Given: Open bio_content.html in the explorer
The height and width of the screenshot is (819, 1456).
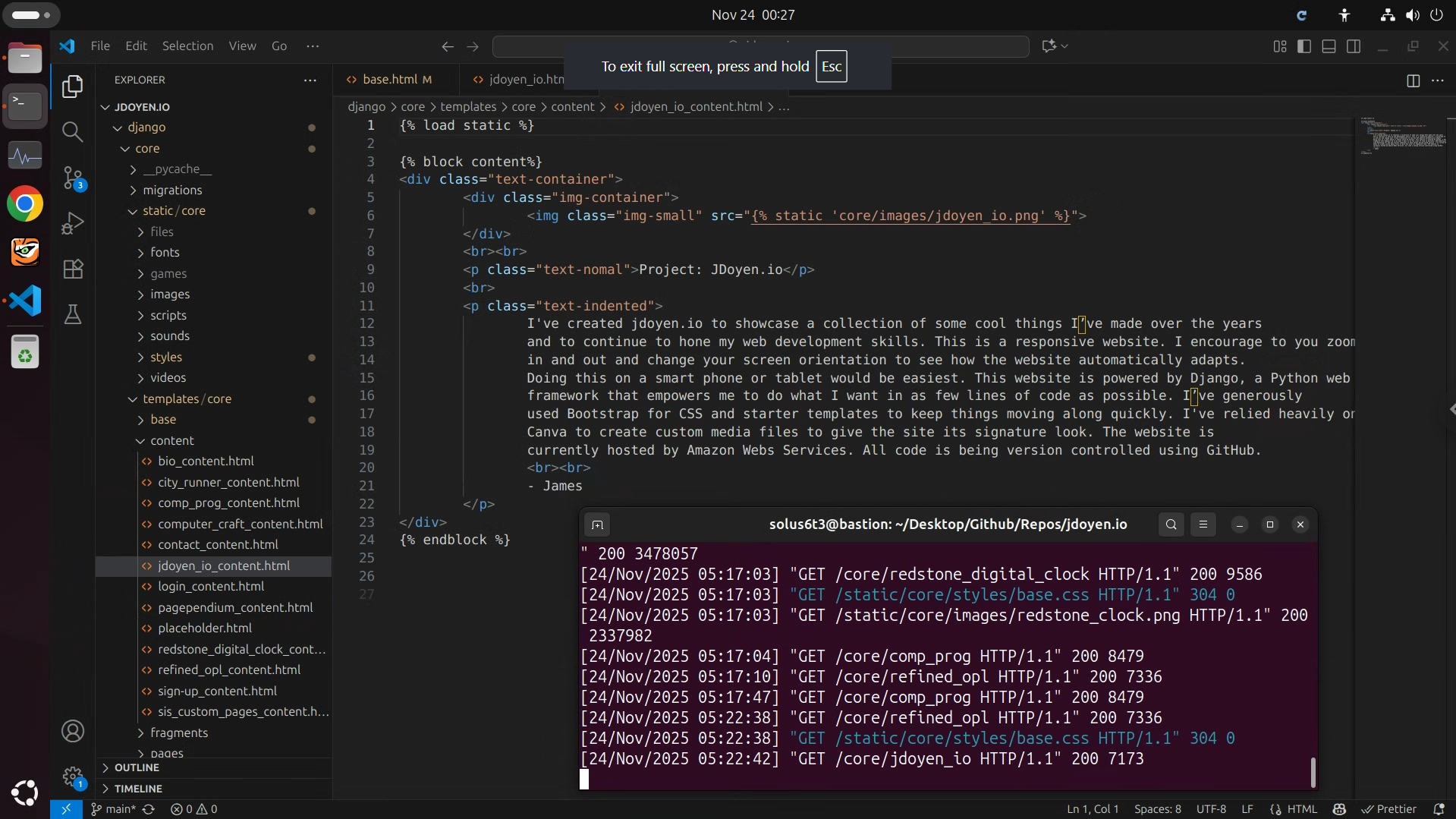Looking at the screenshot, I should (x=206, y=461).
